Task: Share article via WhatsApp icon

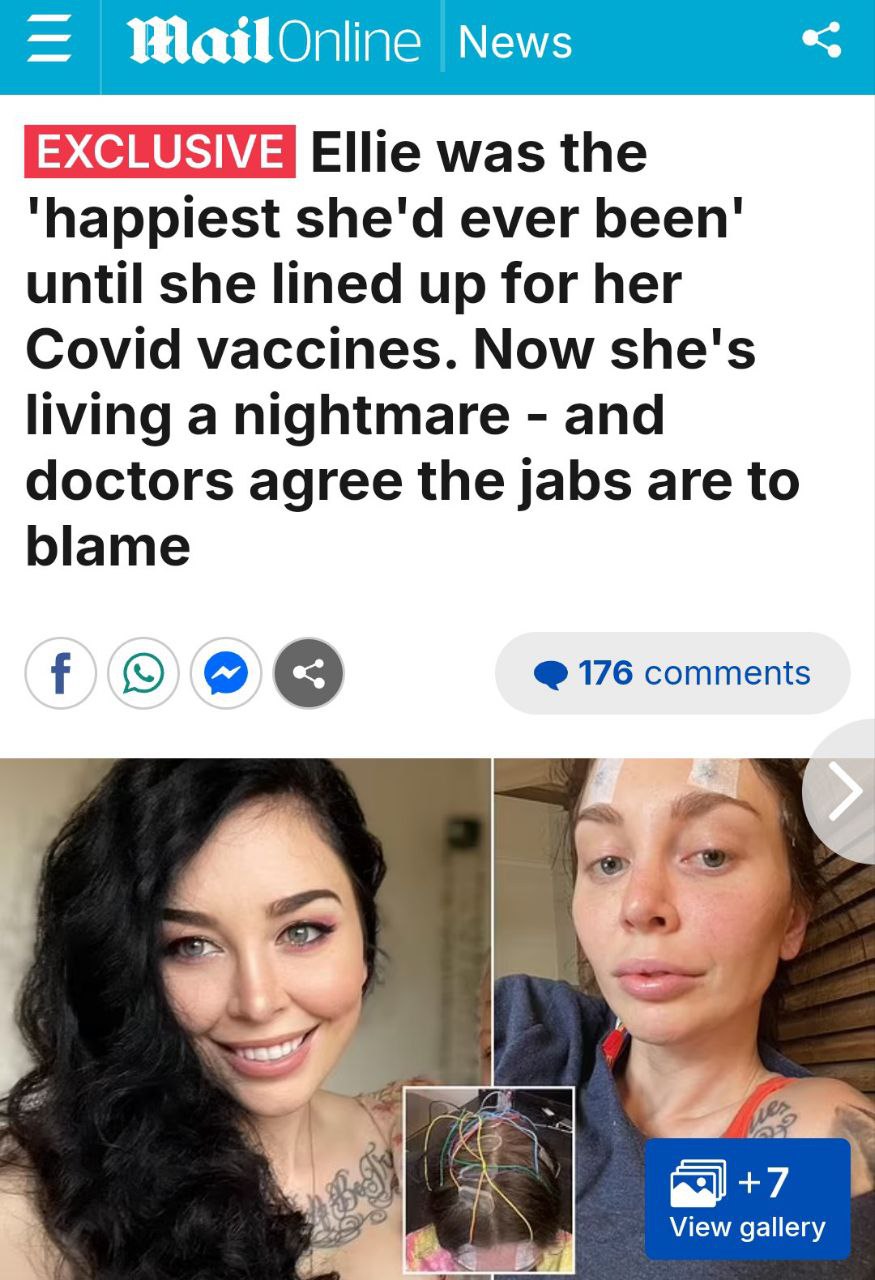Action: click(143, 674)
